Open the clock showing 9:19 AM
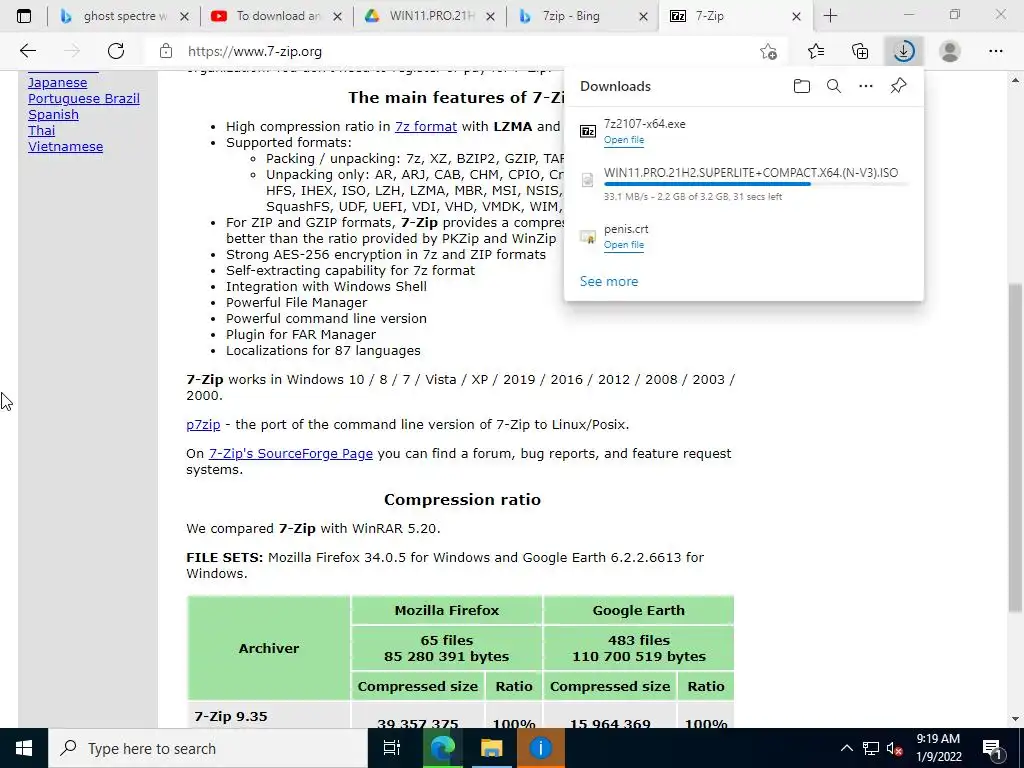This screenshot has width=1024, height=768. pyautogui.click(x=938, y=748)
